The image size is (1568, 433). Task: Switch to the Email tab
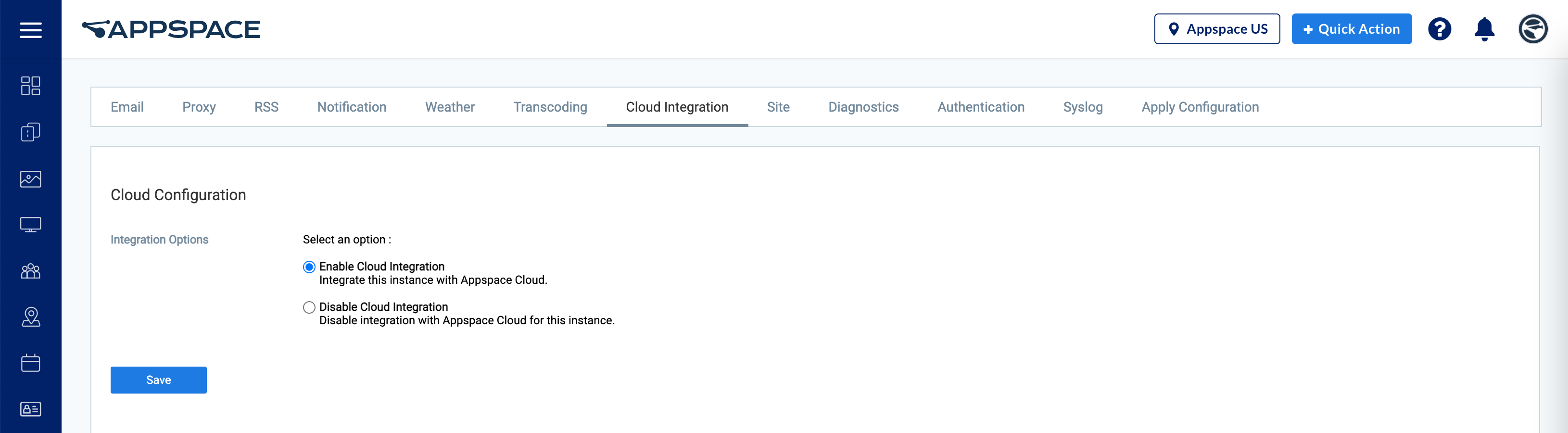point(127,107)
